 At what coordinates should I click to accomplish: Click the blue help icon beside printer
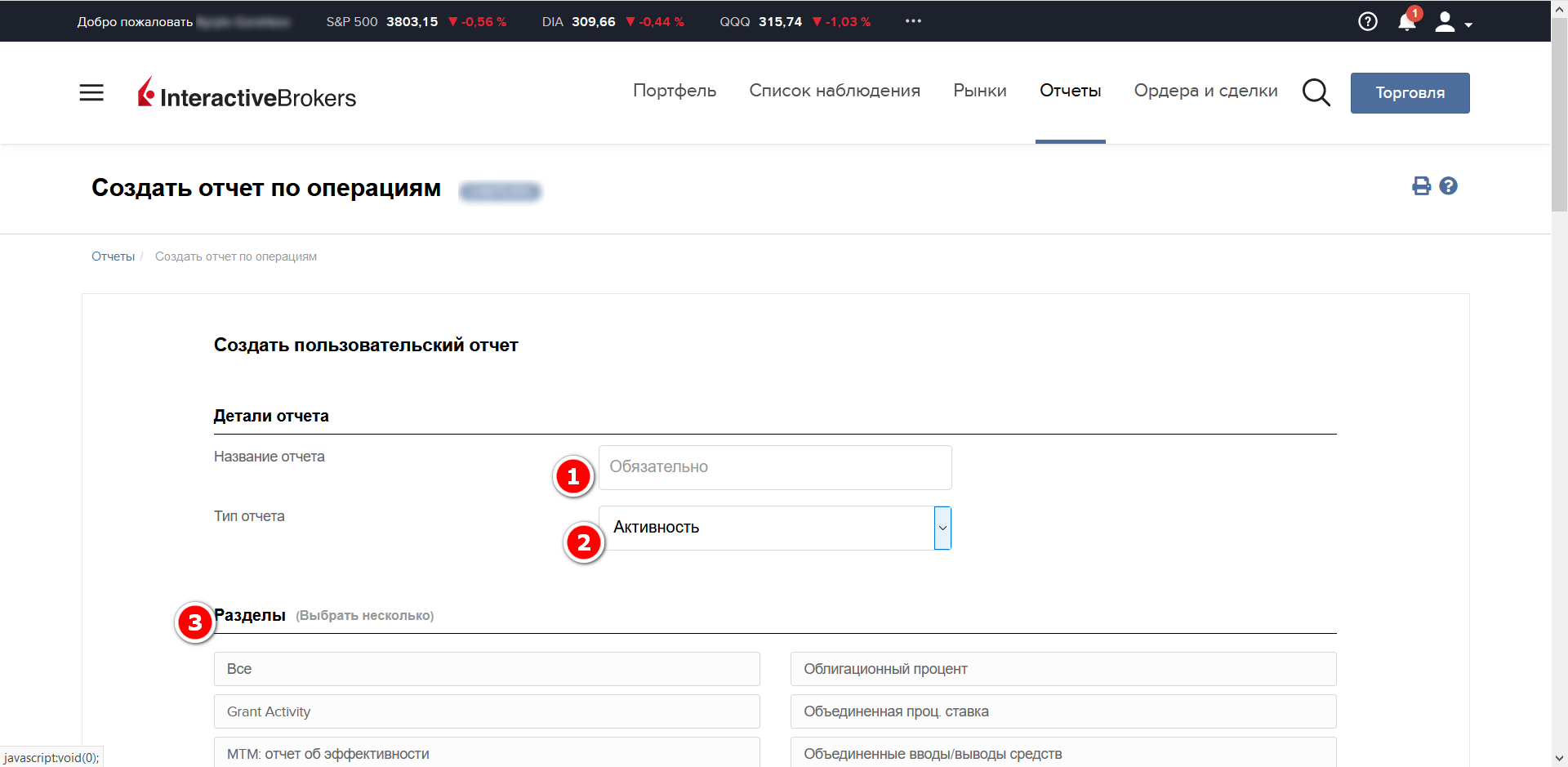(1448, 186)
